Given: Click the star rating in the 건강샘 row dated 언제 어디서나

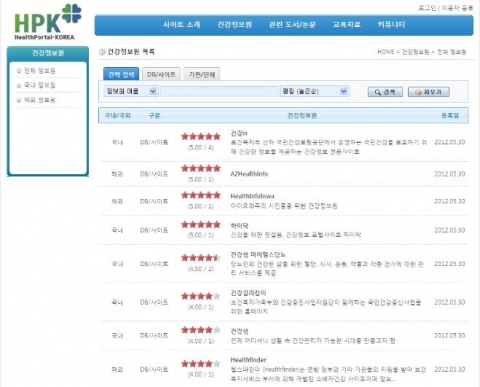Looking at the screenshot, I should (201, 330).
